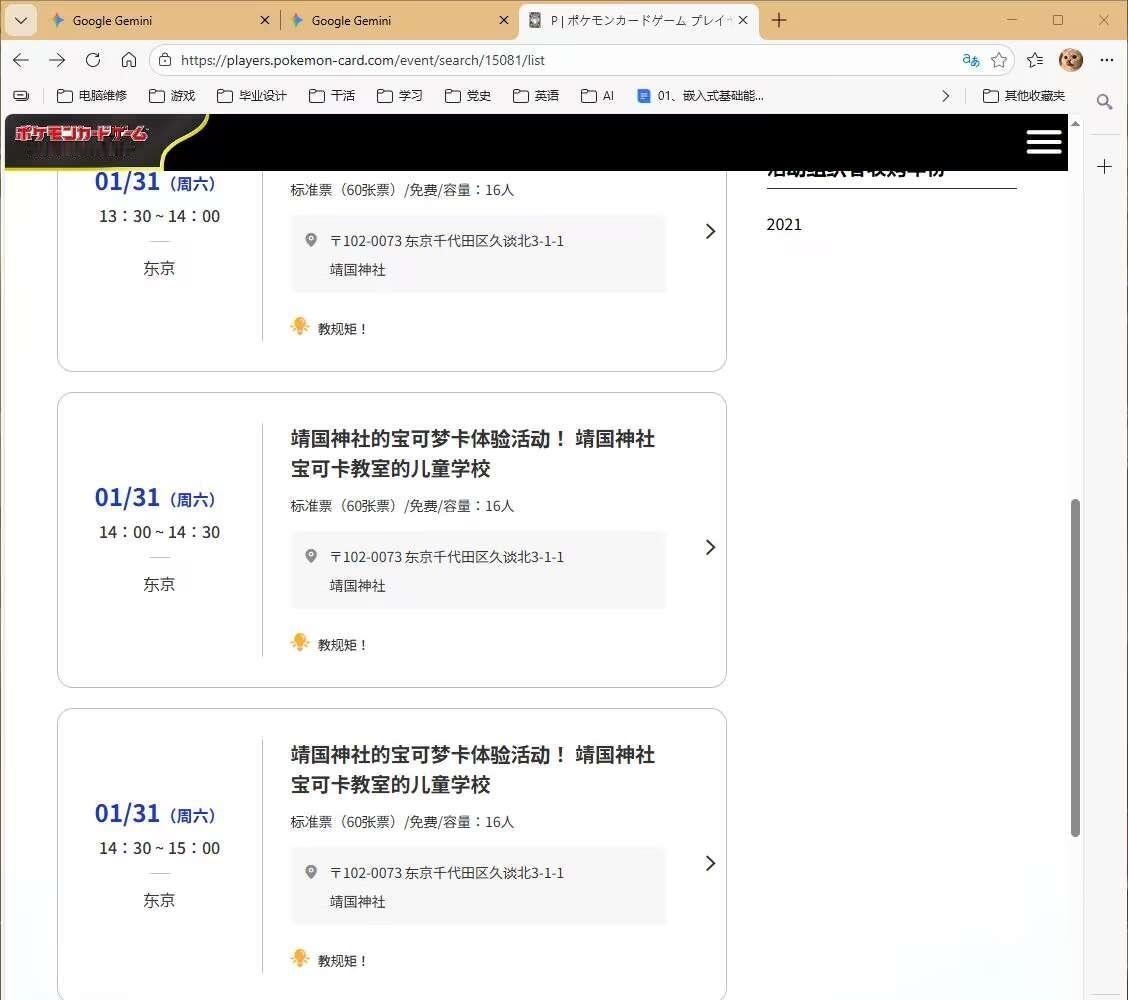Open the 学习 bookmark folder

coord(399,96)
